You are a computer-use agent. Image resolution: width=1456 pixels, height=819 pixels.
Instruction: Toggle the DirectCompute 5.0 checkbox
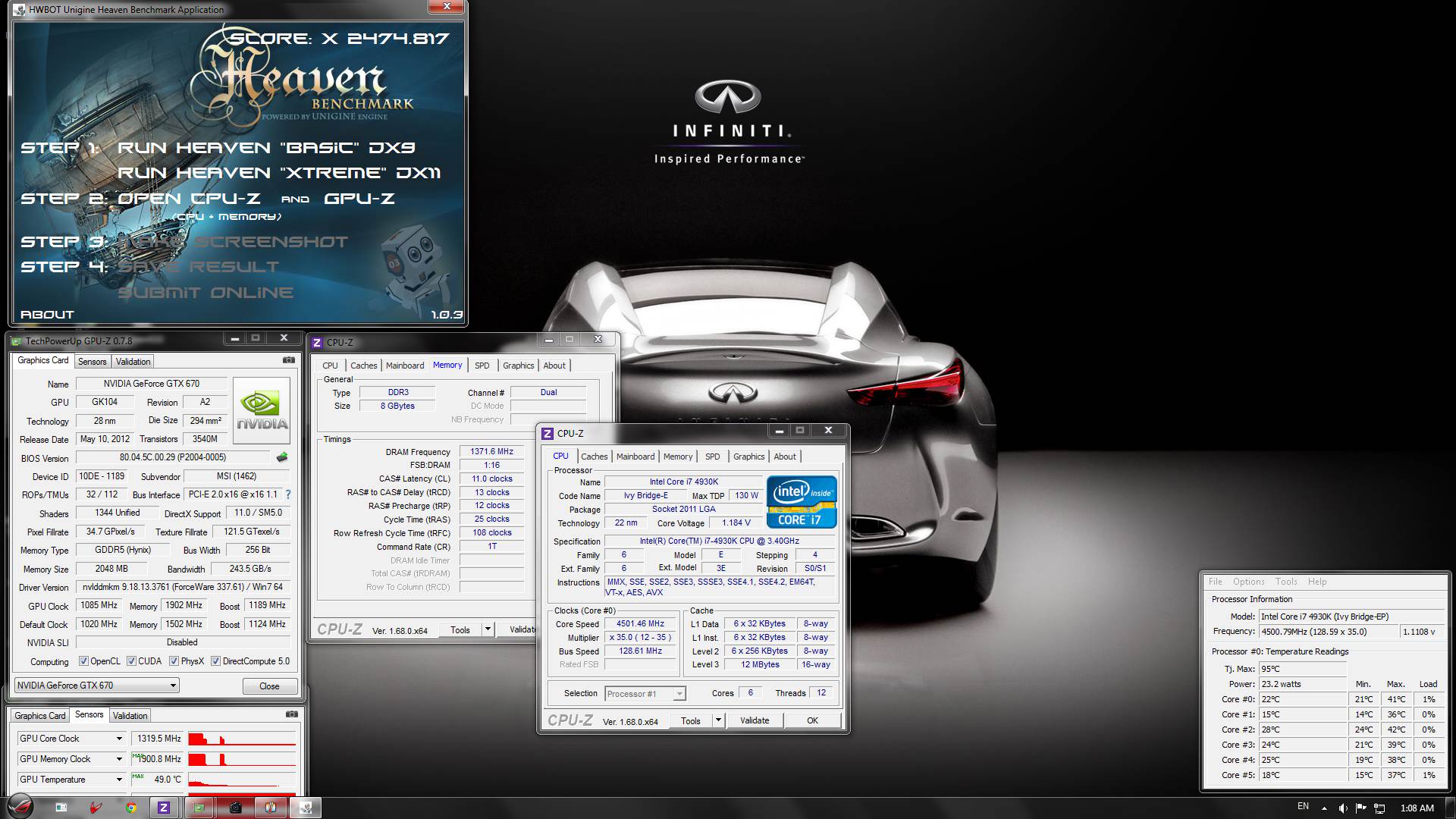(215, 661)
